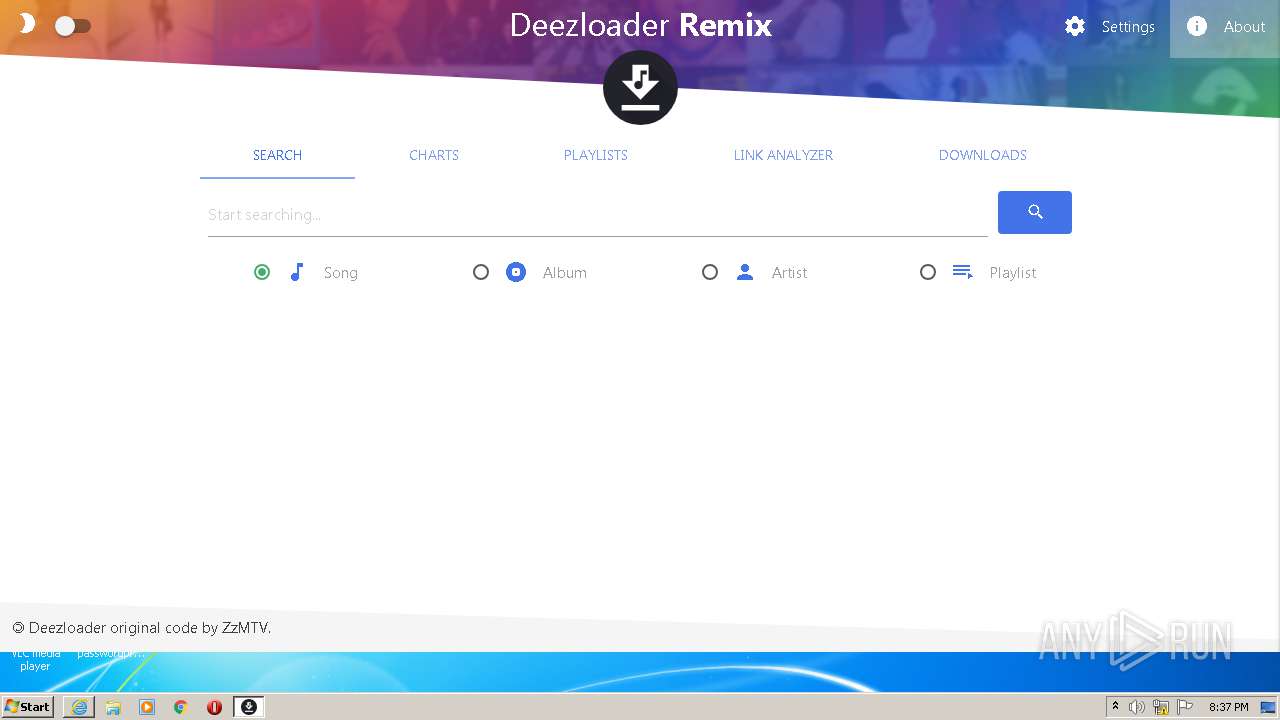Open the Link Analyzer tab
This screenshot has width=1280, height=720.
point(783,155)
